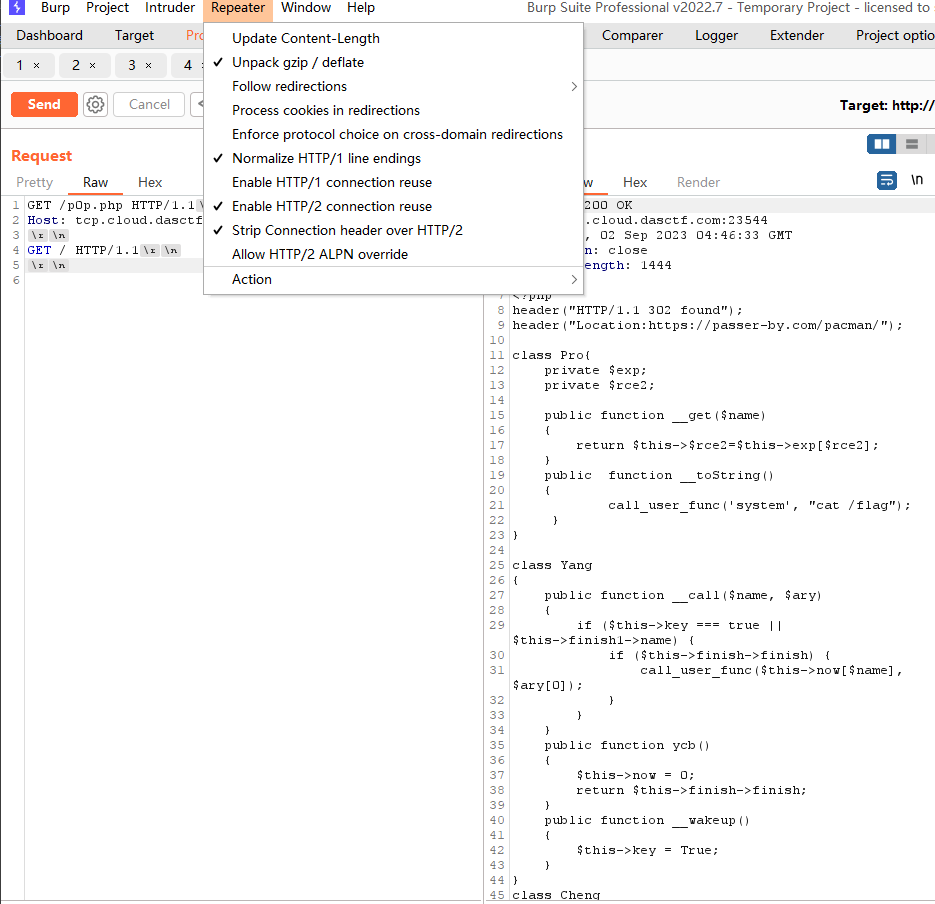Switch response view to Hex
The width and height of the screenshot is (935, 904).
634,182
